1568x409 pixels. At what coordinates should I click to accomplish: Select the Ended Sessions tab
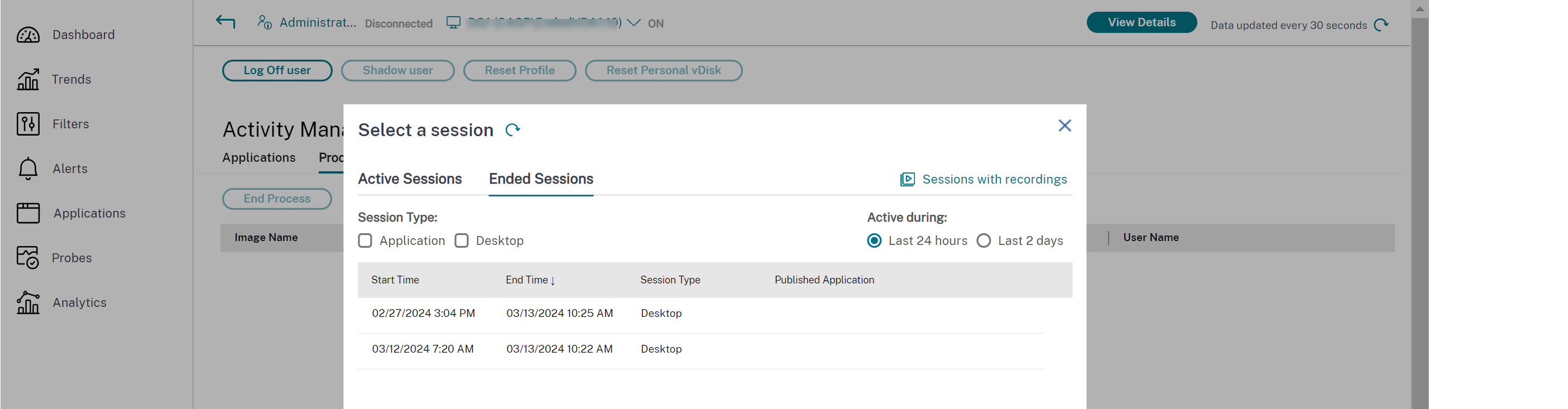[x=540, y=179]
